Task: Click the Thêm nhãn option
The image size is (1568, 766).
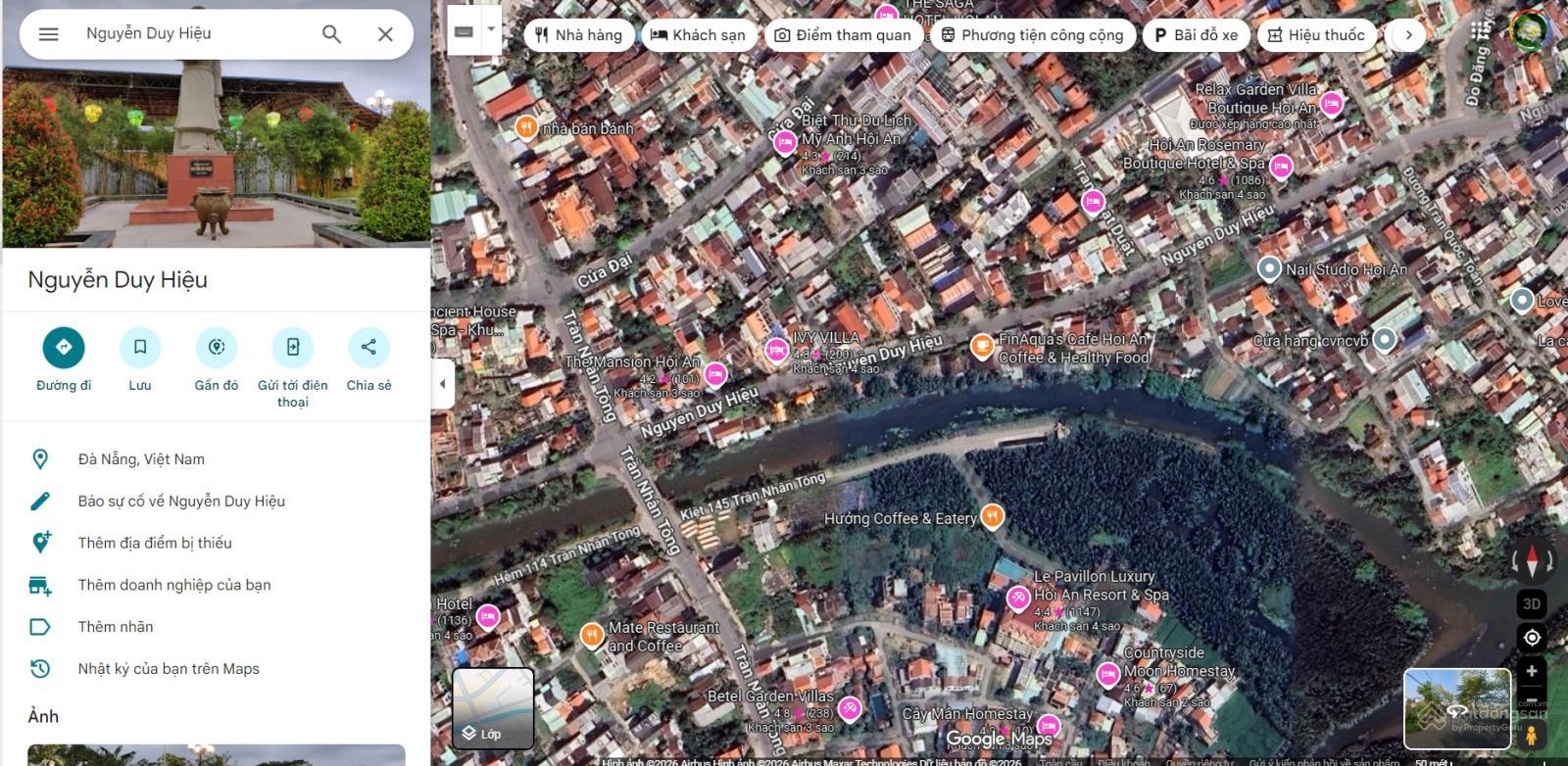Action: 216,627
